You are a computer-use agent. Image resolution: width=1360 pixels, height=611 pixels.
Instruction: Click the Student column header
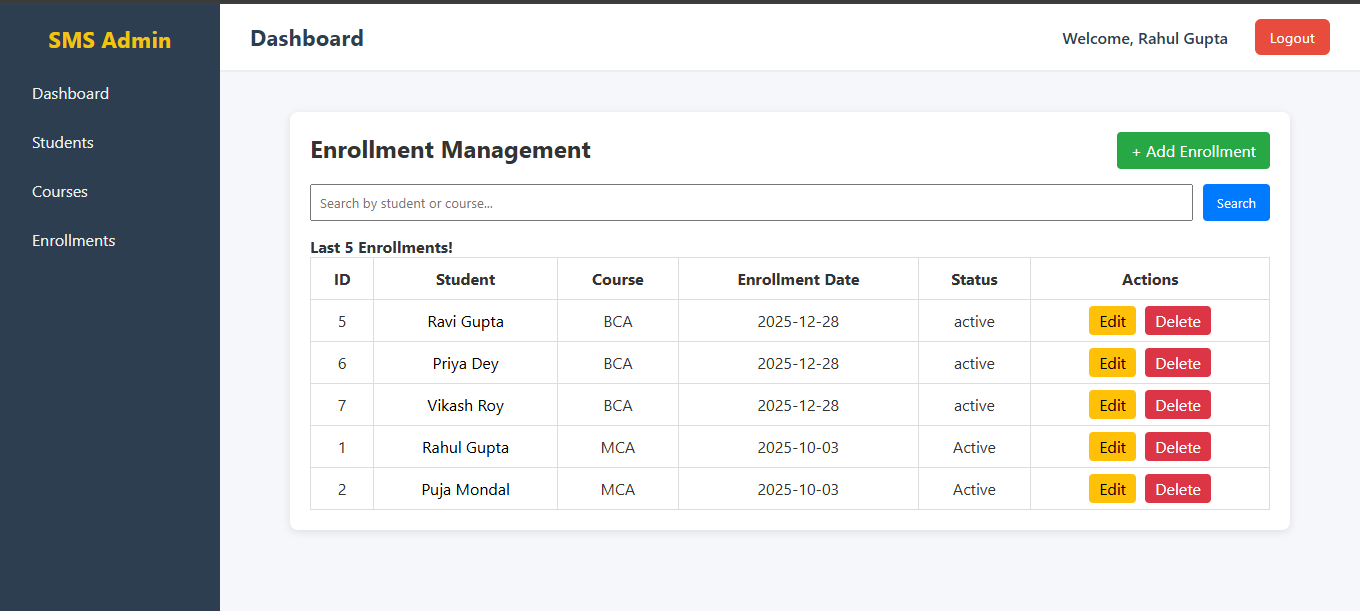465,279
